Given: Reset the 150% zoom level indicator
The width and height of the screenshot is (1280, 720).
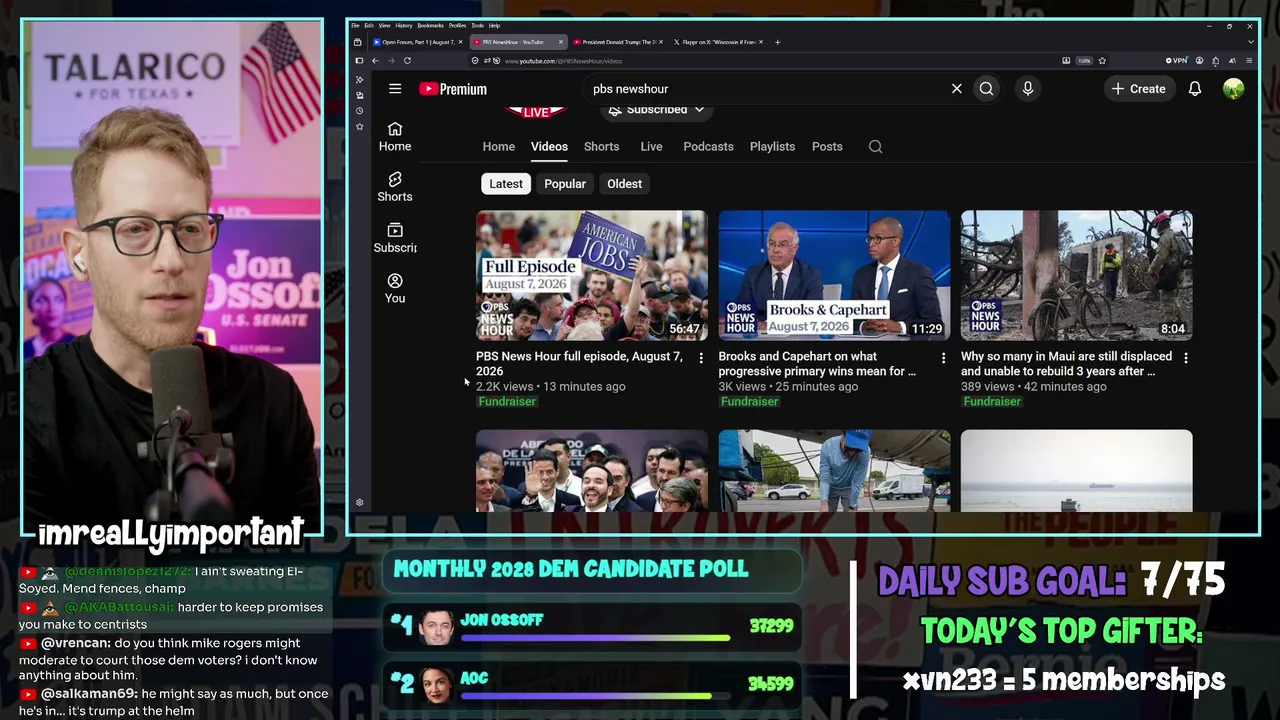Looking at the screenshot, I should pos(1084,61).
